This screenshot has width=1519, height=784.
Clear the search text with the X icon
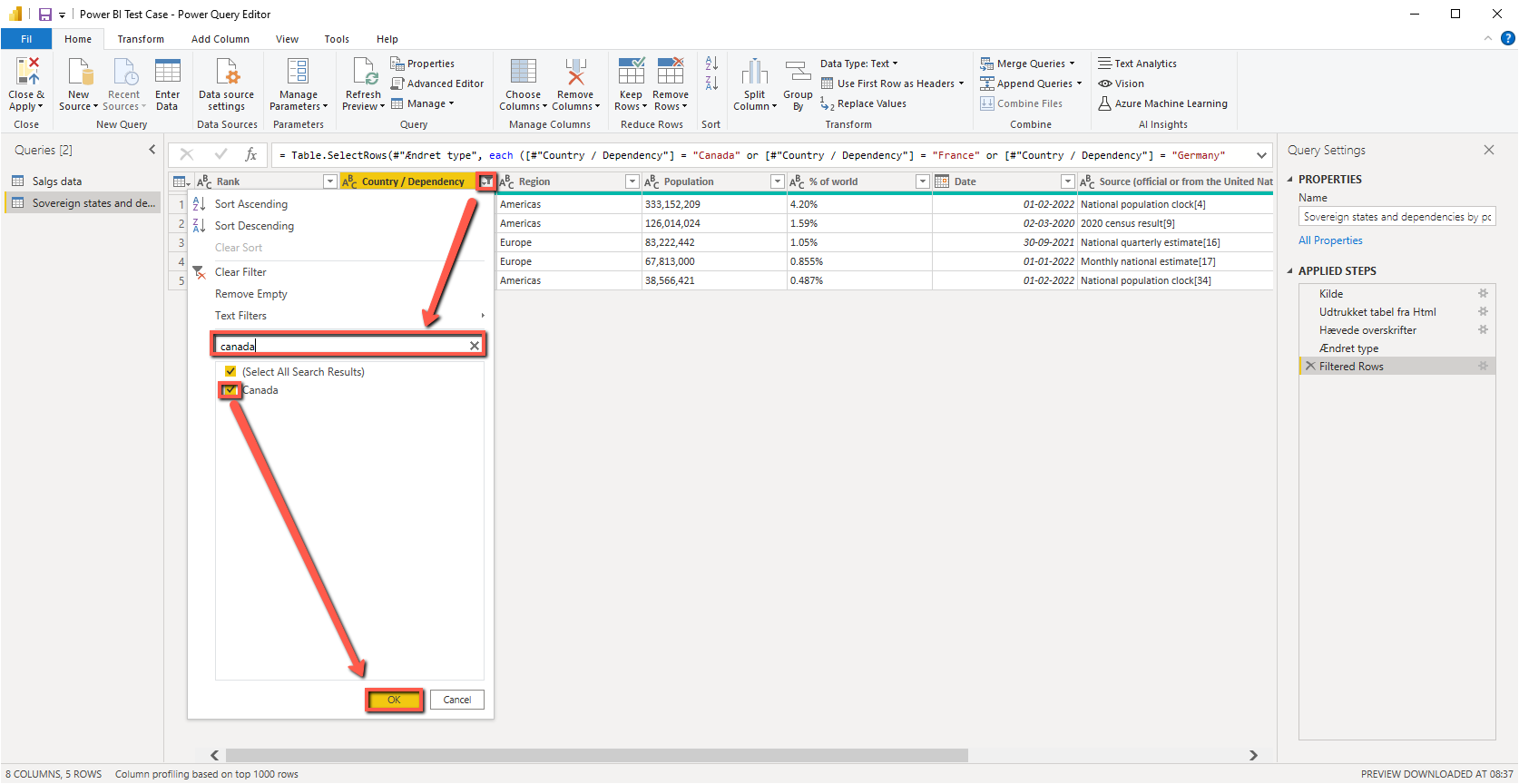[475, 346]
